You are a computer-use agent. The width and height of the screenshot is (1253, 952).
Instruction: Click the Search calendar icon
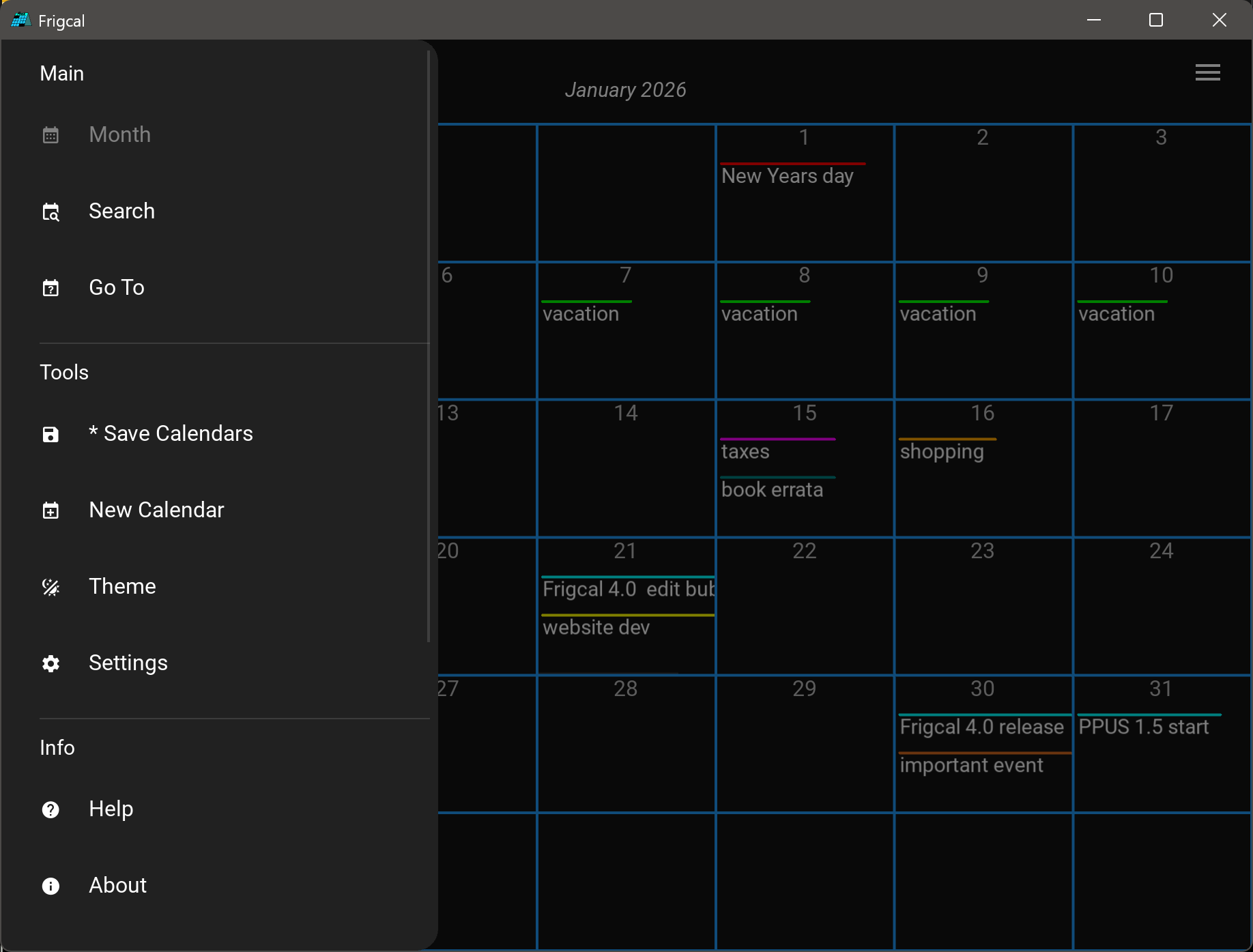[51, 212]
